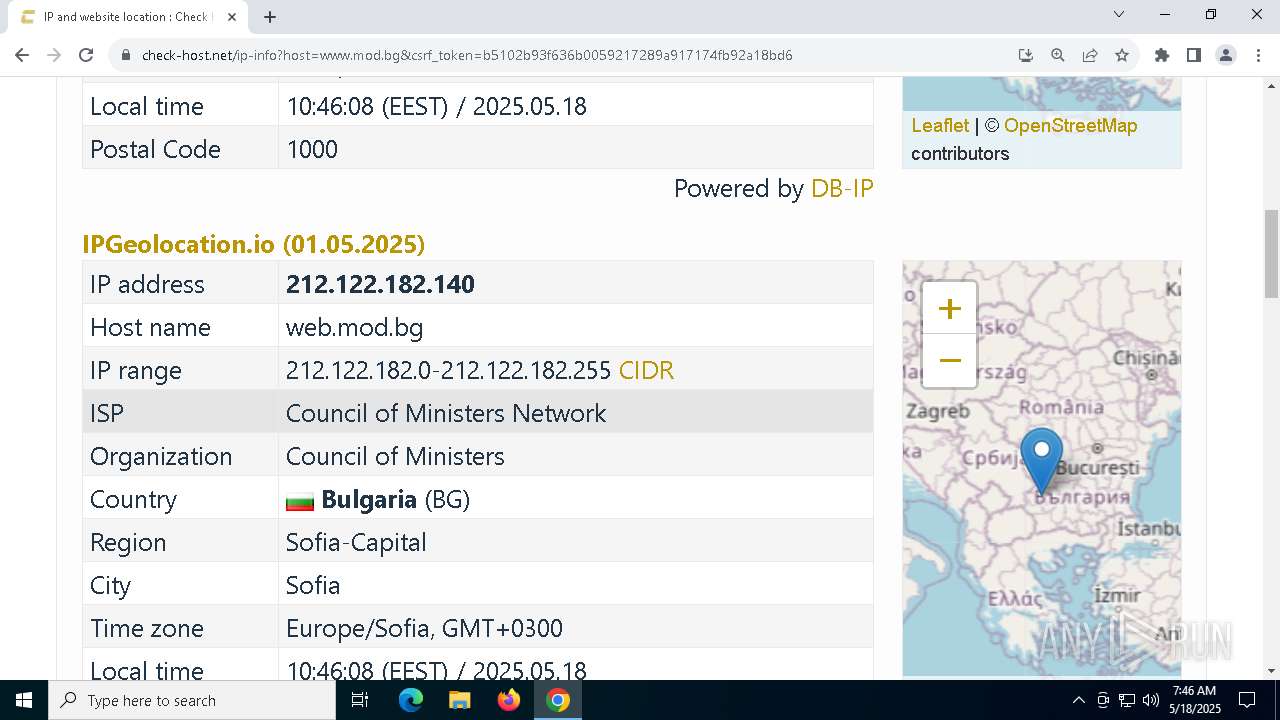Toggle the browser side panel
This screenshot has height=720, width=1280.
[1193, 55]
